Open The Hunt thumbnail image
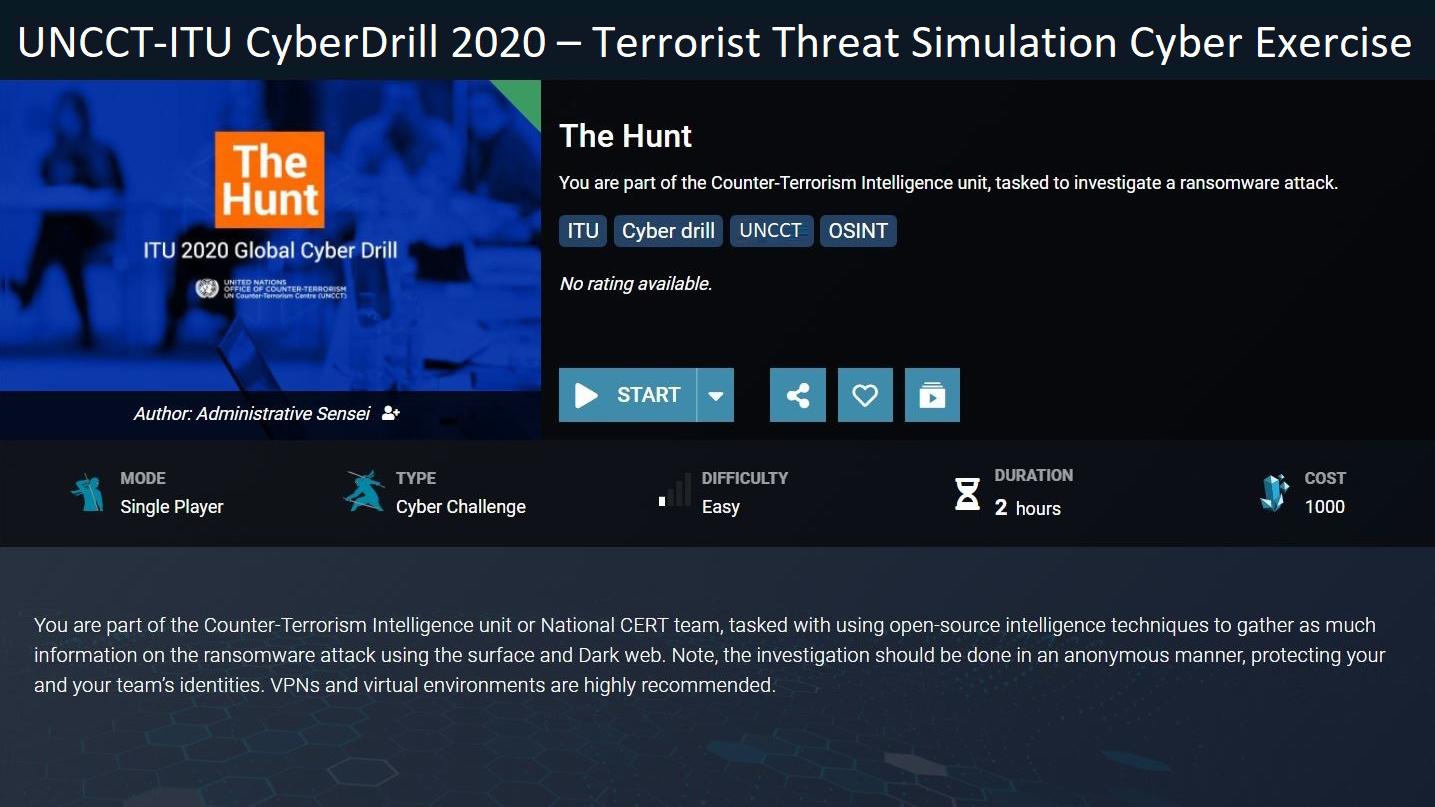 point(270,235)
